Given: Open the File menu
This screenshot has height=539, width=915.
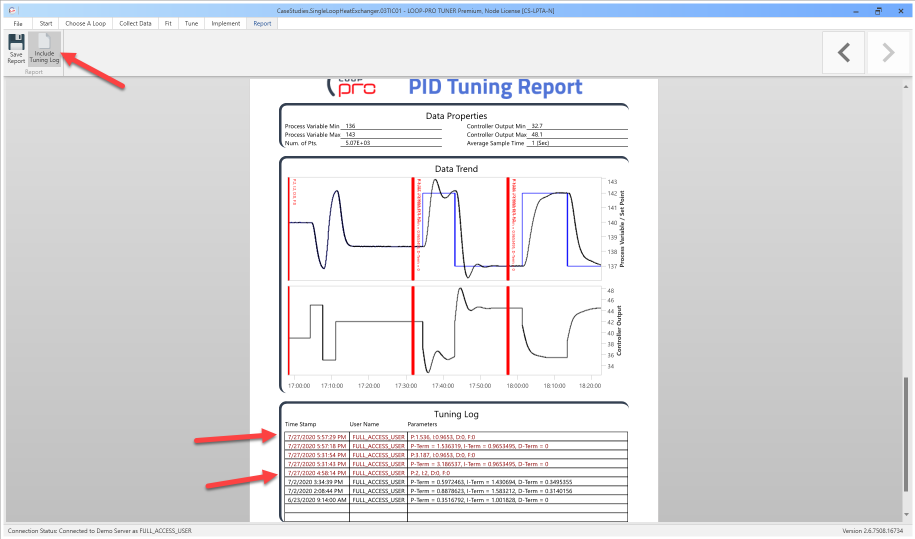Looking at the screenshot, I should [x=18, y=23].
